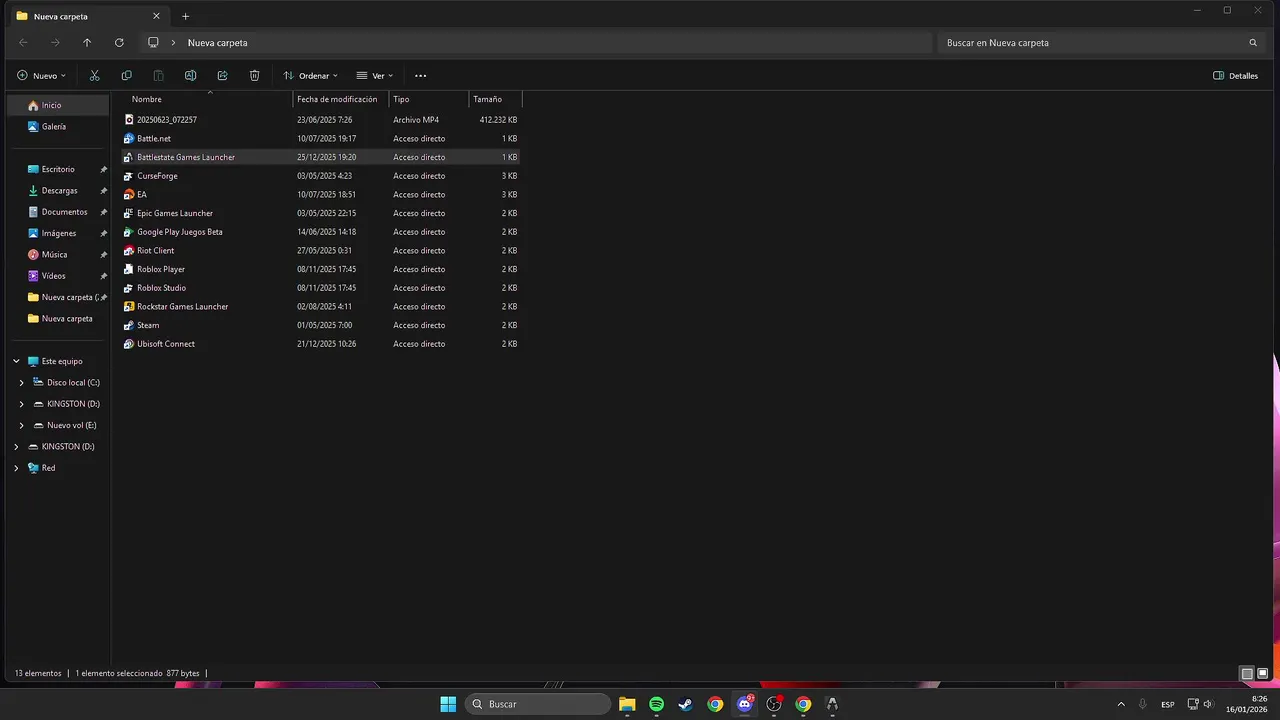
Task: Click the Windows Start button
Action: tap(448, 704)
